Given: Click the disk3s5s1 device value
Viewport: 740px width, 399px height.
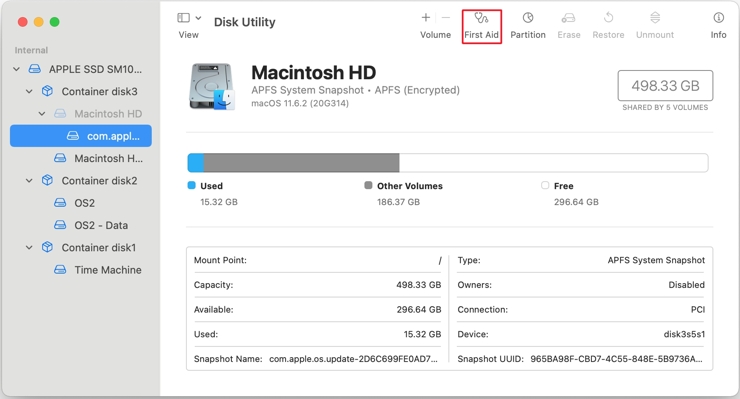Looking at the screenshot, I should click(x=684, y=334).
